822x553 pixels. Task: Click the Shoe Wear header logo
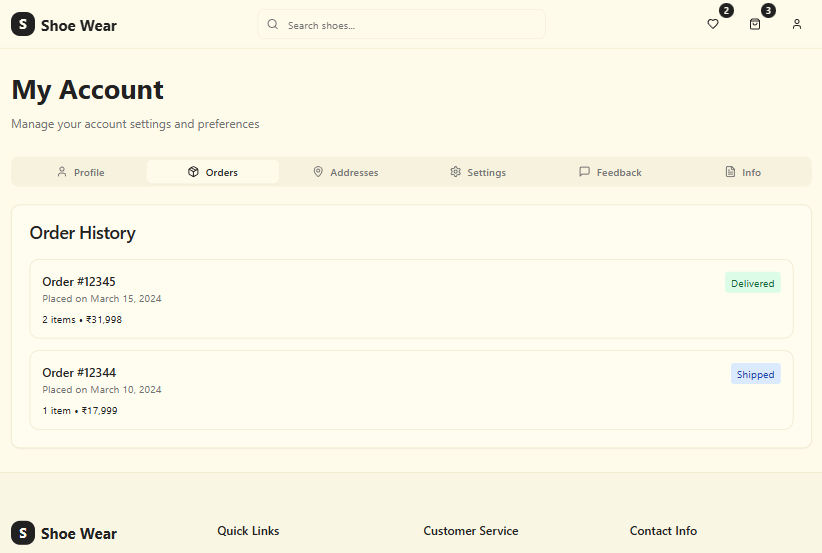tap(64, 25)
